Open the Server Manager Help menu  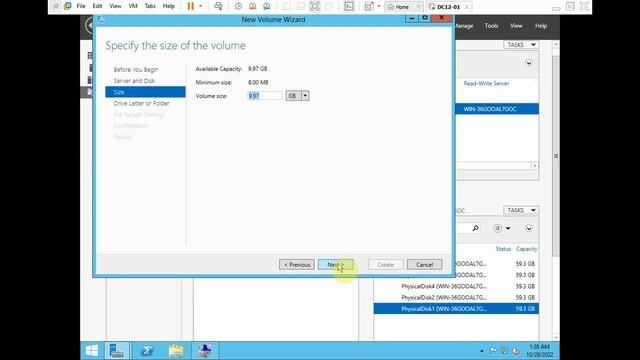click(541, 26)
